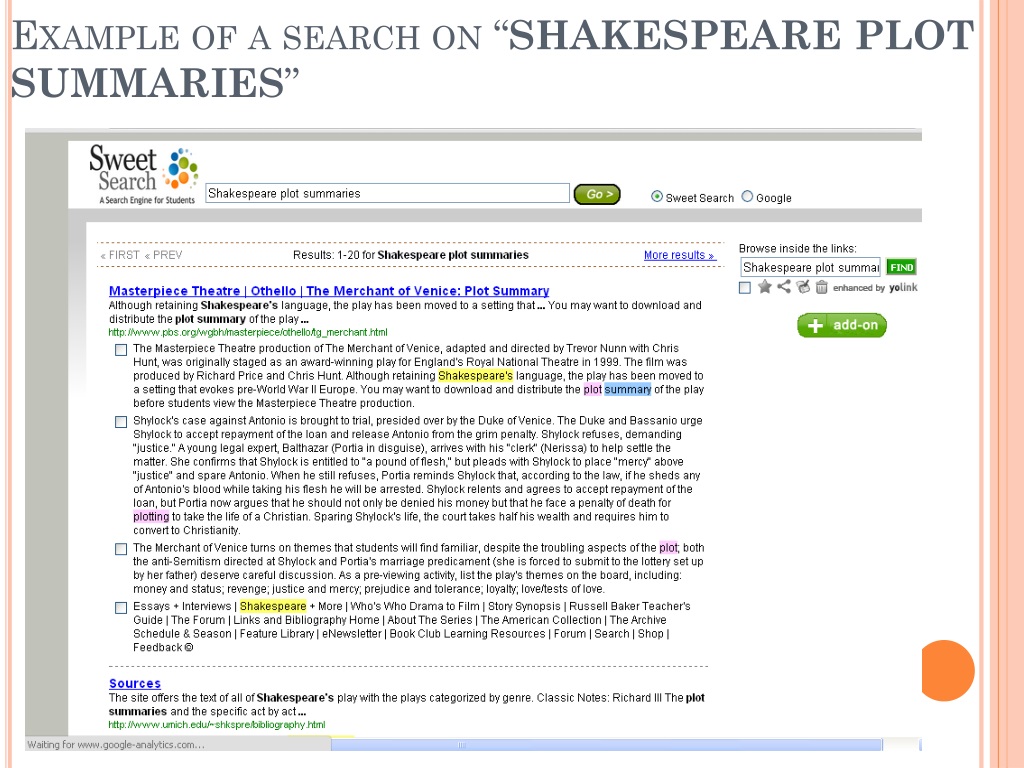Click the green FIND button
This screenshot has width=1024, height=768.
click(x=901, y=267)
